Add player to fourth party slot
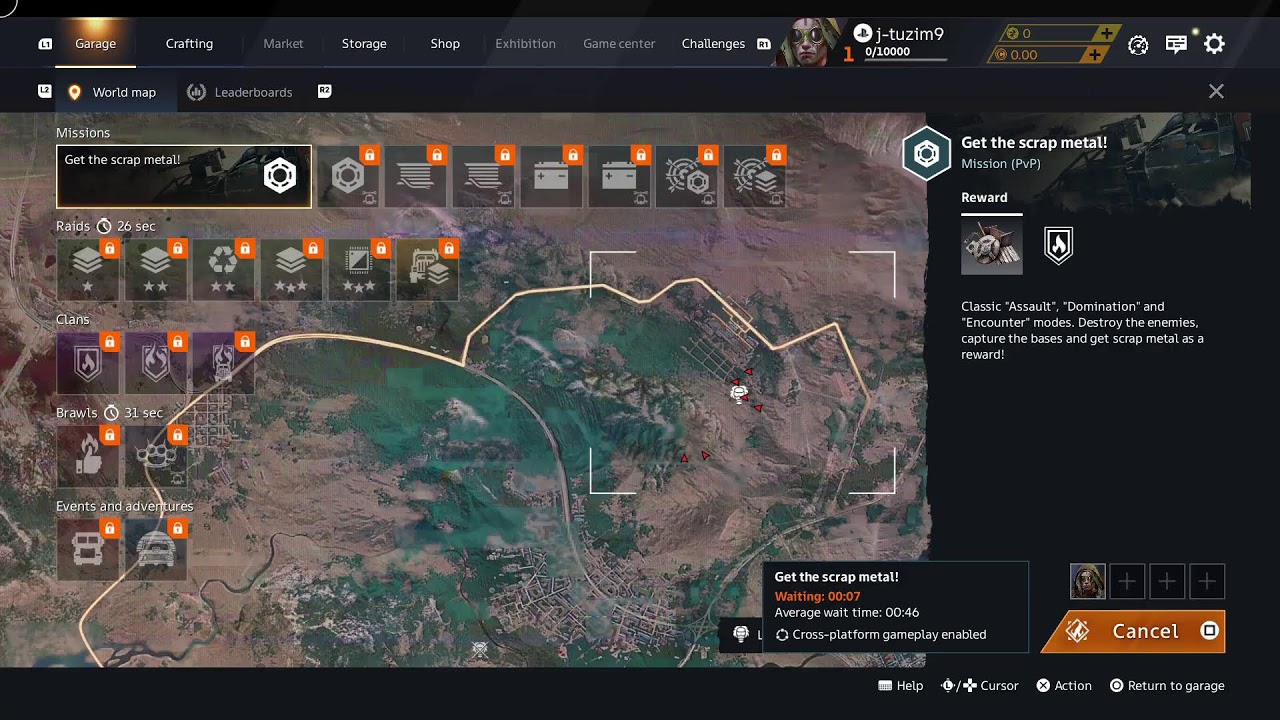1280x720 pixels. pyautogui.click(x=1207, y=581)
